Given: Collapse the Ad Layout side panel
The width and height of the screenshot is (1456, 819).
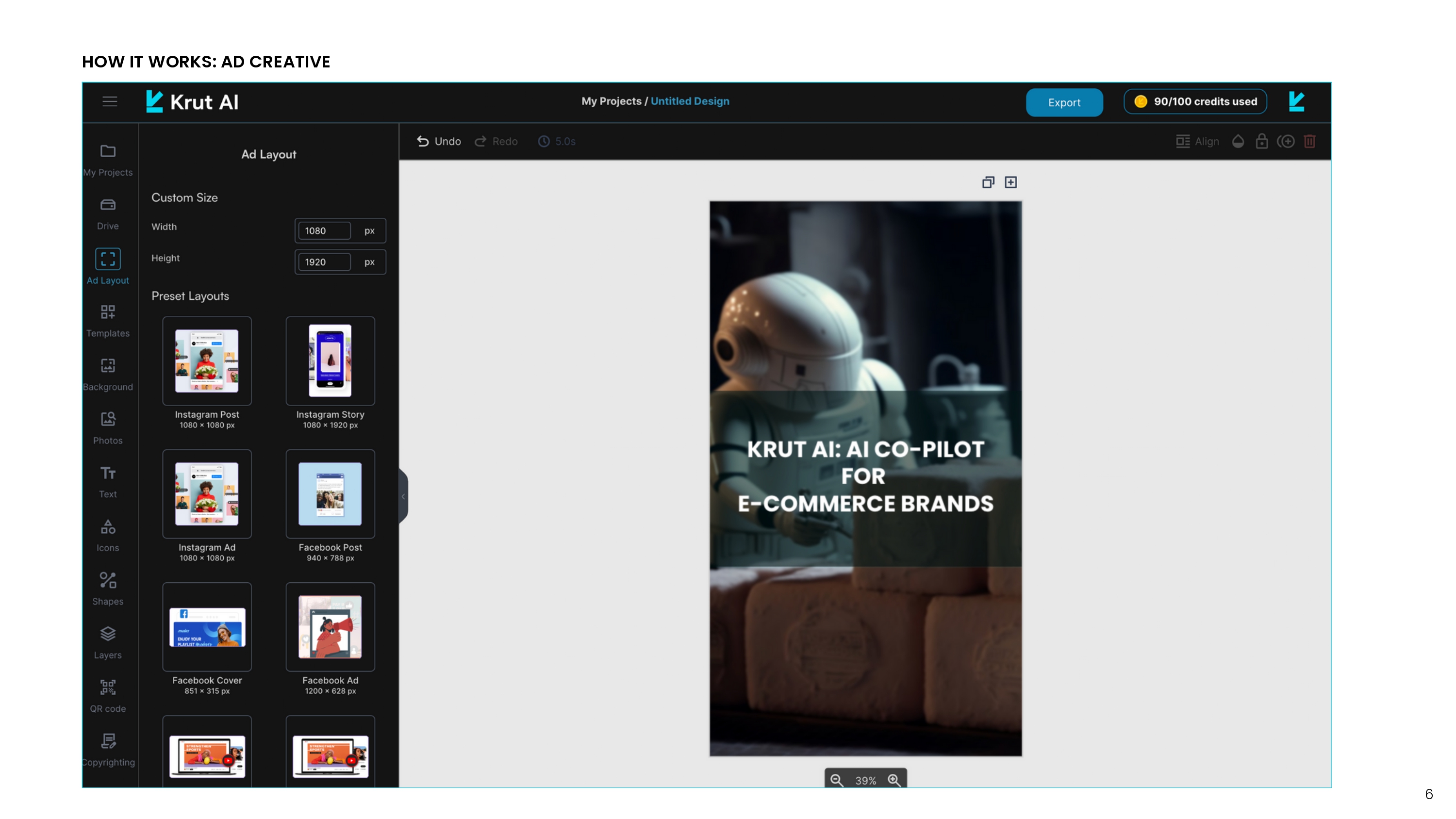Looking at the screenshot, I should tap(403, 496).
